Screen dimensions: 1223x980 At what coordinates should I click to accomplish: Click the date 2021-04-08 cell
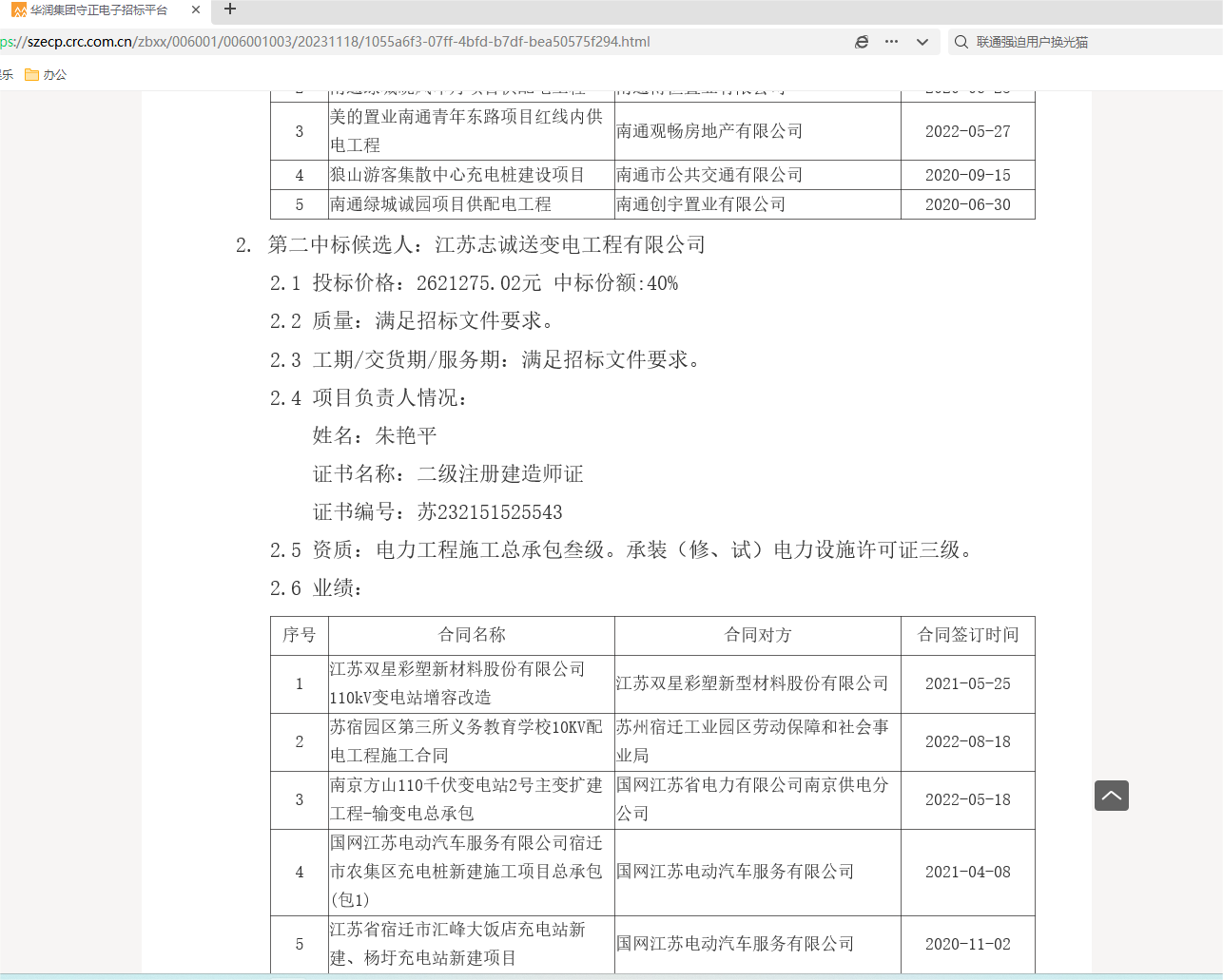click(967, 872)
